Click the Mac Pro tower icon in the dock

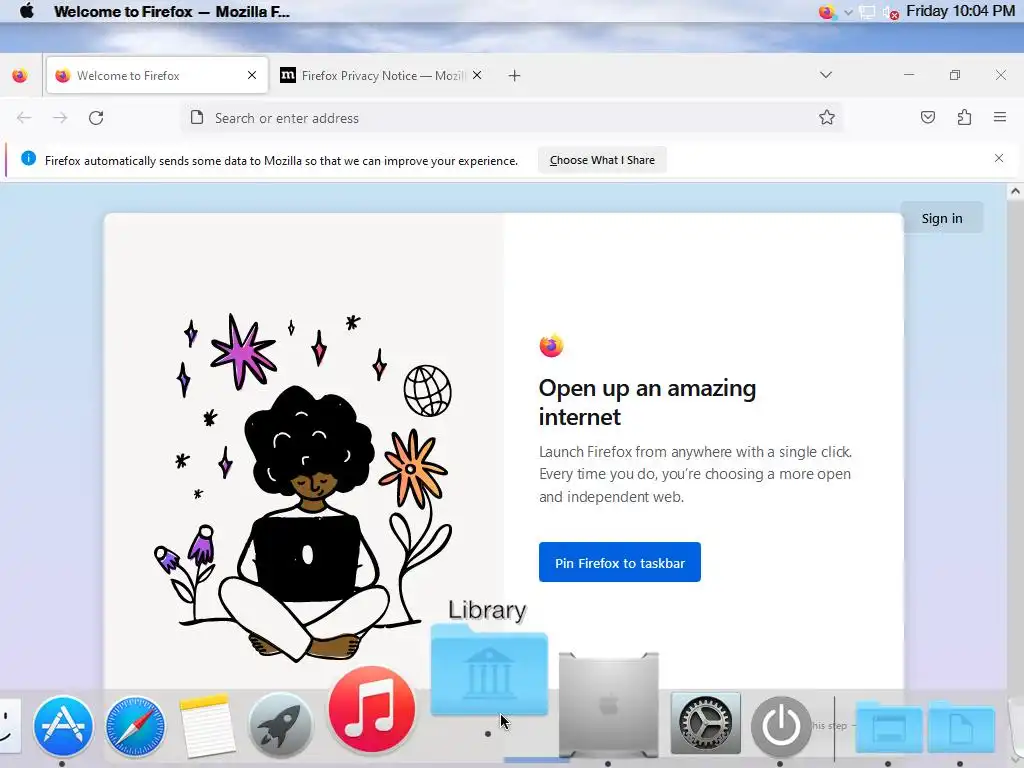(x=609, y=705)
